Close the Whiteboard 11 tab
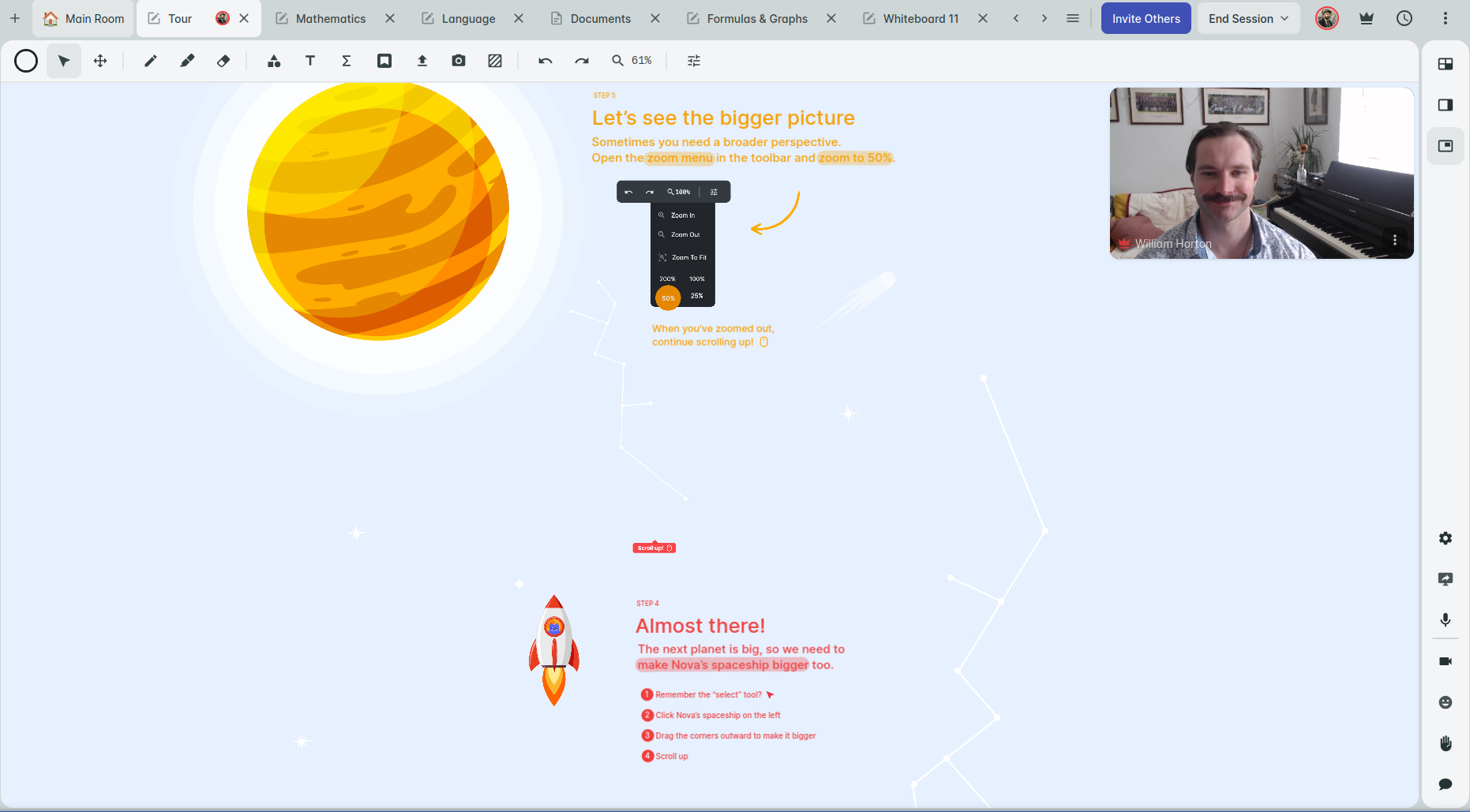Viewport: 1470px width, 812px height. pyautogui.click(x=983, y=18)
